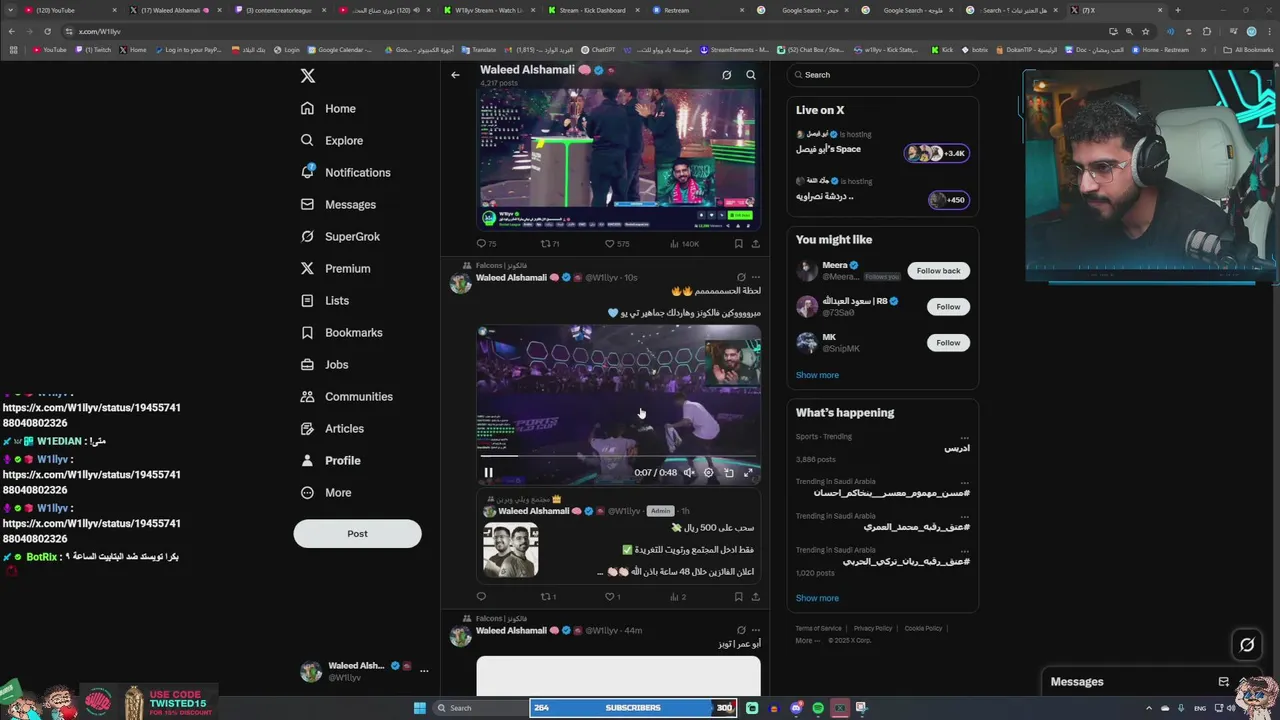
Task: Open quoted post's two-men thumbnail image
Action: (x=510, y=550)
